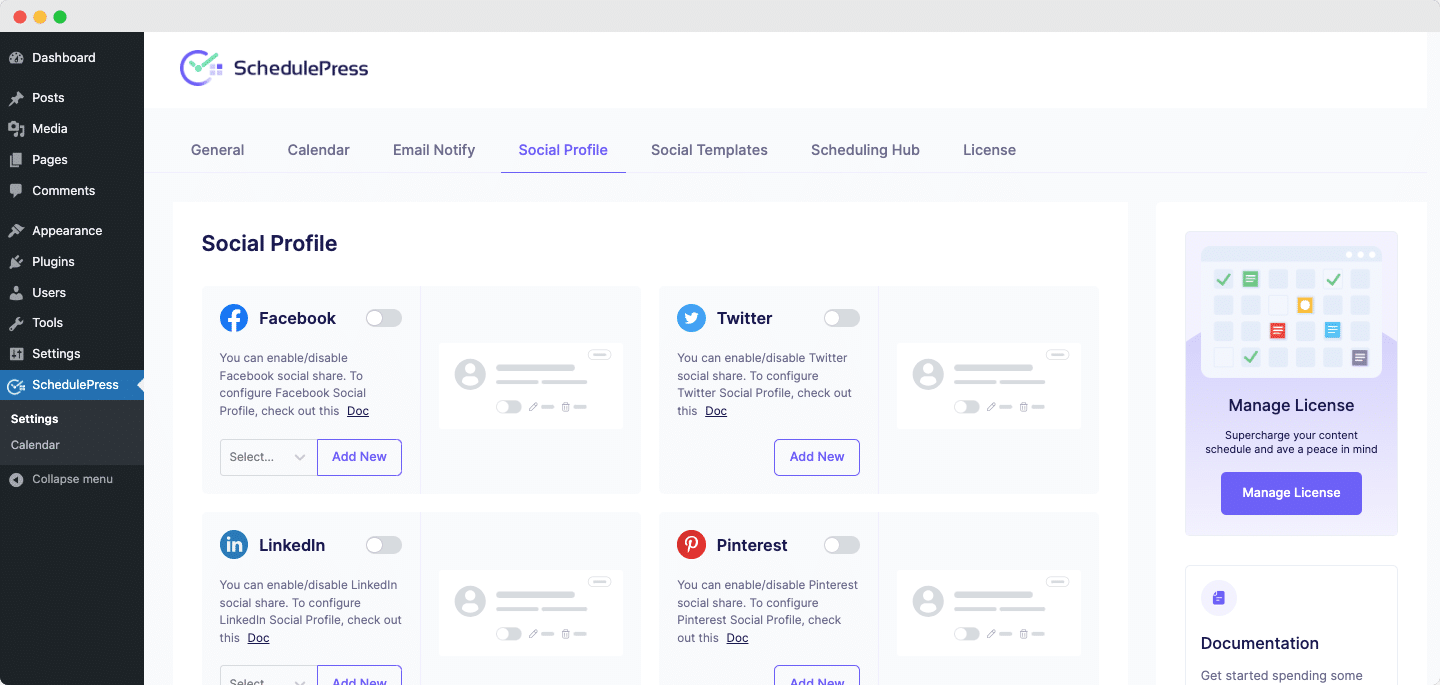Select the Social Profile tab
Image resolution: width=1440 pixels, height=685 pixels.
click(563, 150)
